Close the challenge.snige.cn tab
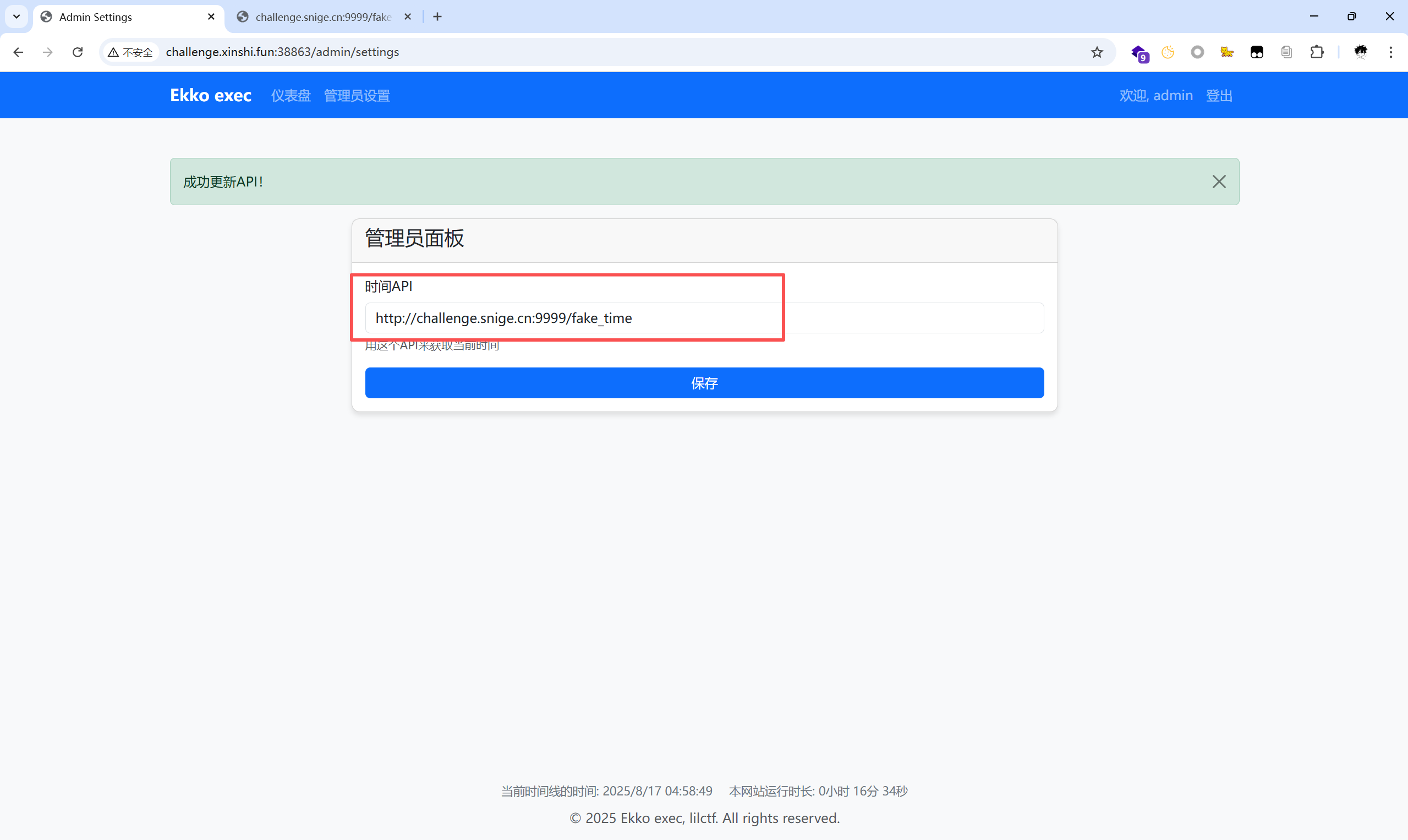This screenshot has width=1408, height=840. (x=407, y=17)
